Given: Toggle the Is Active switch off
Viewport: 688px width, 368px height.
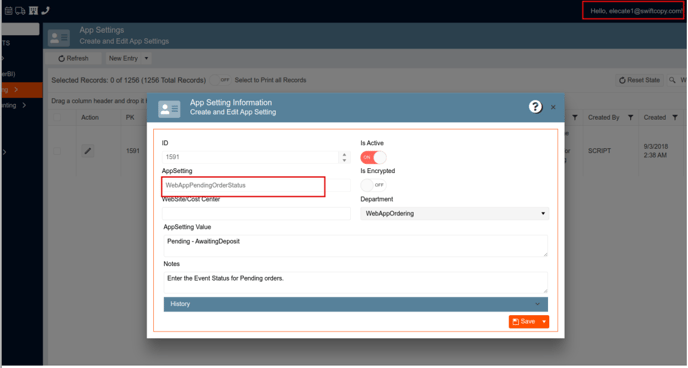Looking at the screenshot, I should [x=373, y=157].
